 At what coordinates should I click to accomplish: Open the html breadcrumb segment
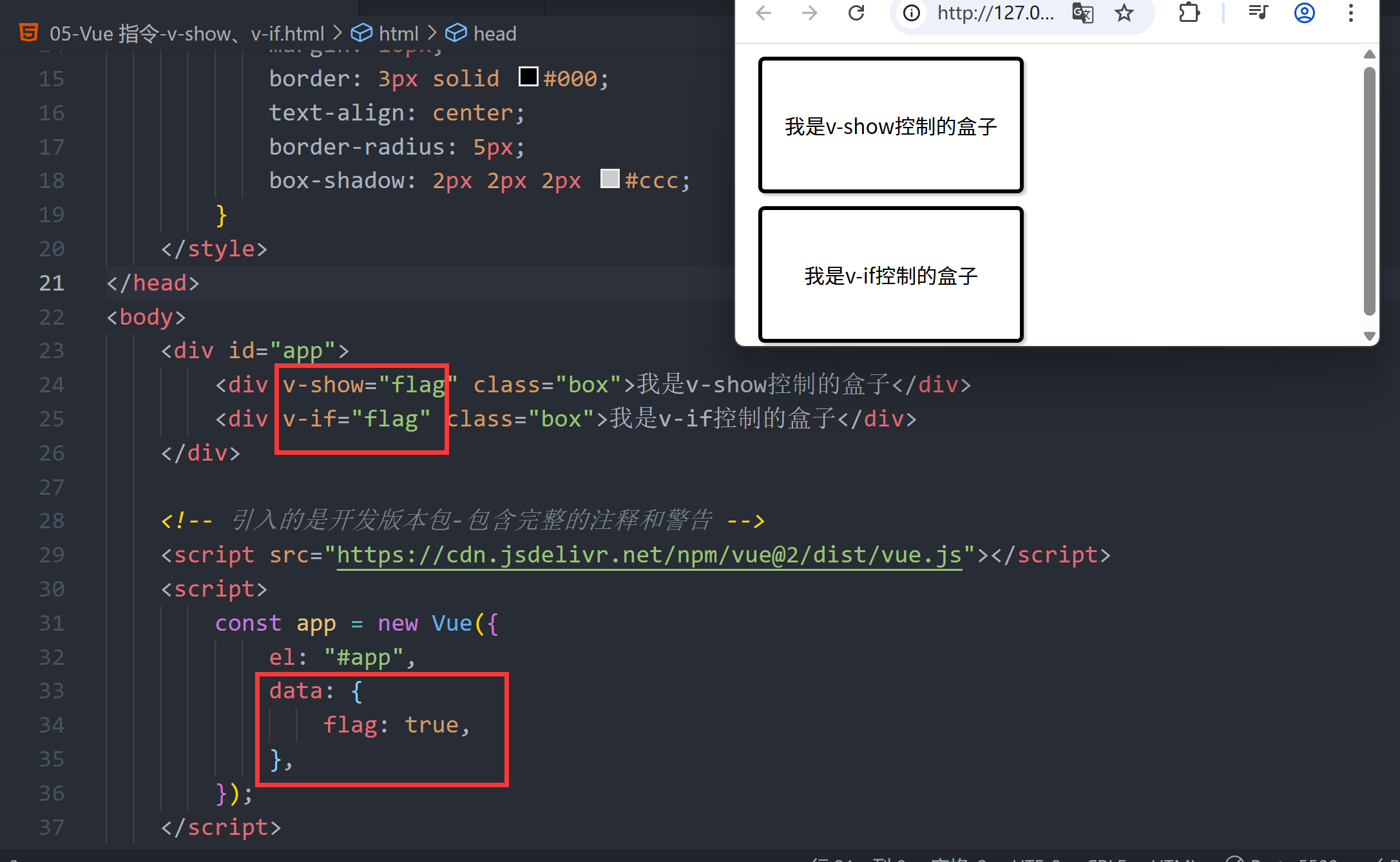tap(399, 34)
